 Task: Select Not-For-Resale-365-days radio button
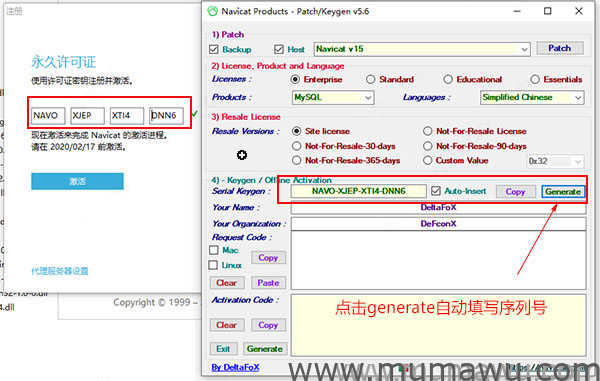coord(297,160)
